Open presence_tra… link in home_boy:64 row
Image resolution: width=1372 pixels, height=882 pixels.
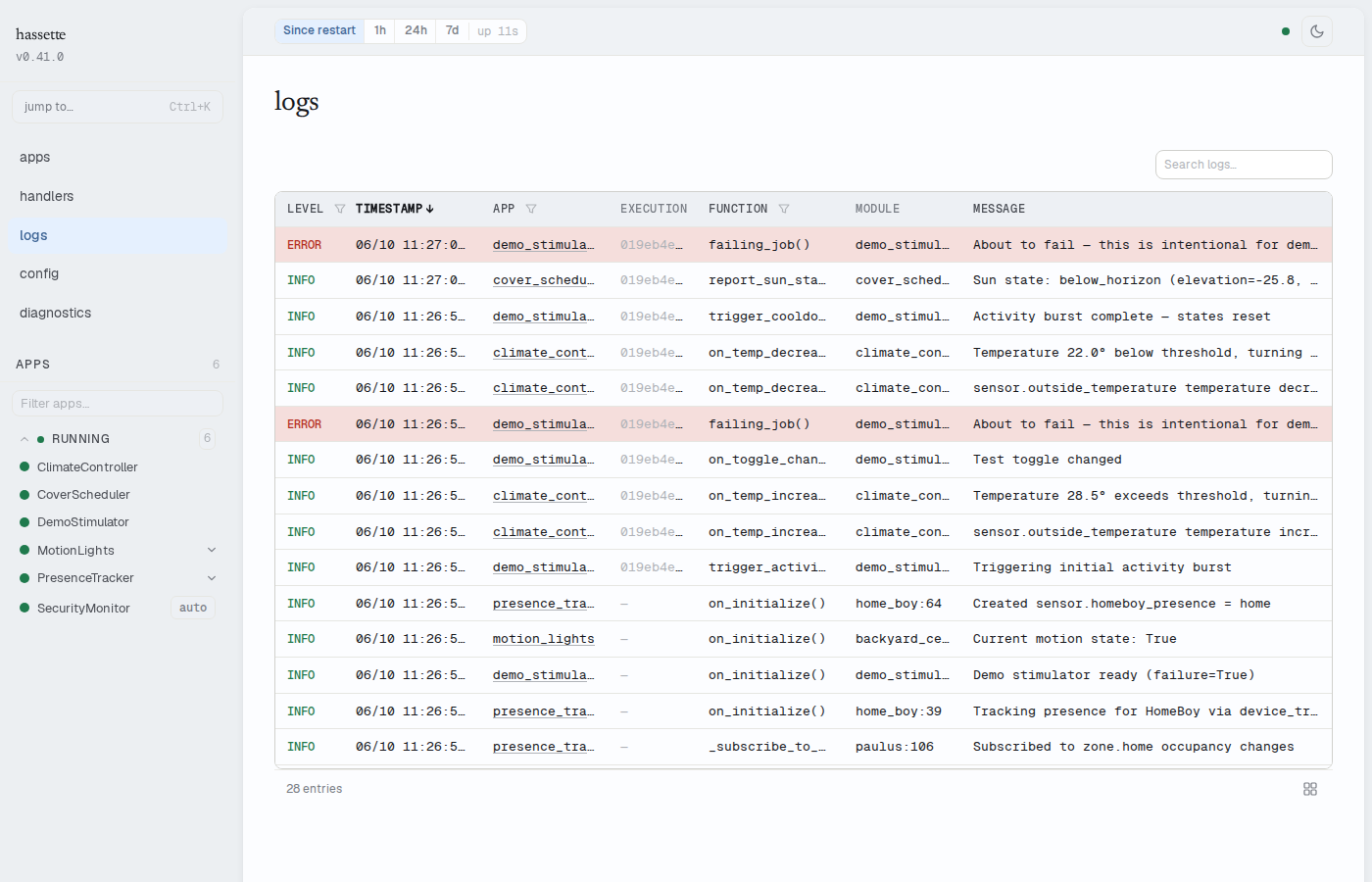pos(544,604)
